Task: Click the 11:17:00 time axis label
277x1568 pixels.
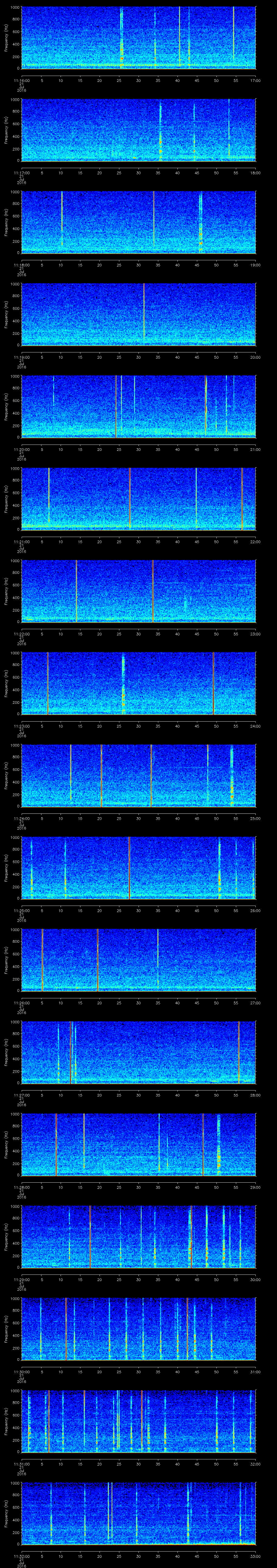Action: [x=21, y=173]
